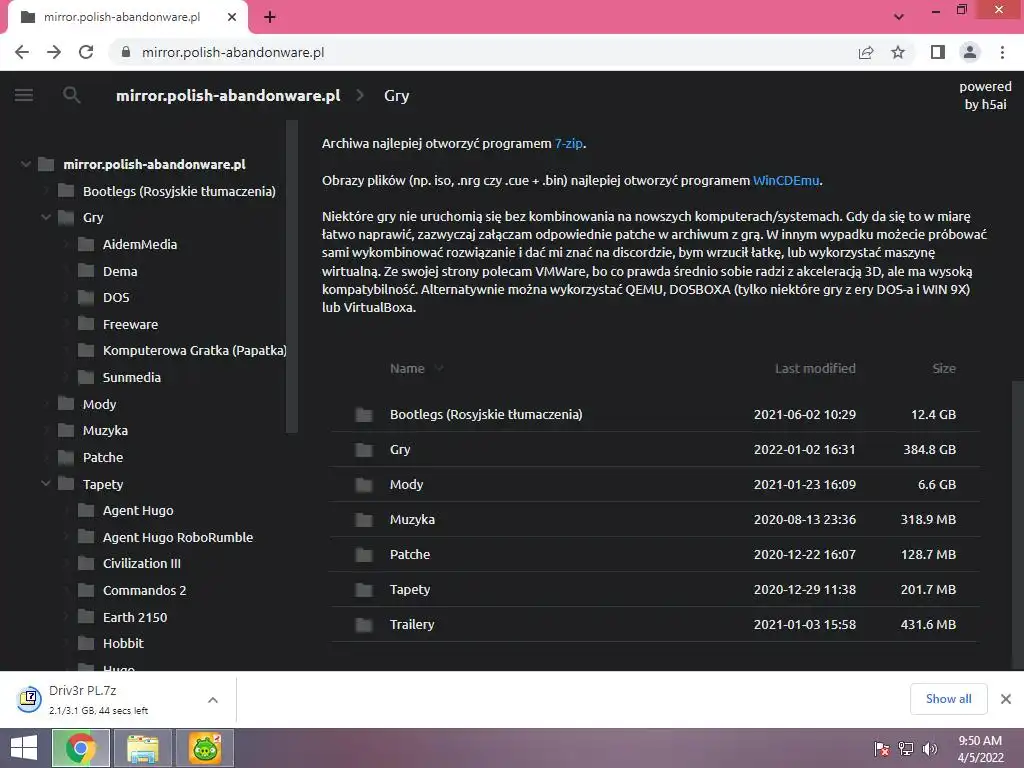Click the Action Center flag tray icon
This screenshot has width=1024, height=768.
pos(882,749)
